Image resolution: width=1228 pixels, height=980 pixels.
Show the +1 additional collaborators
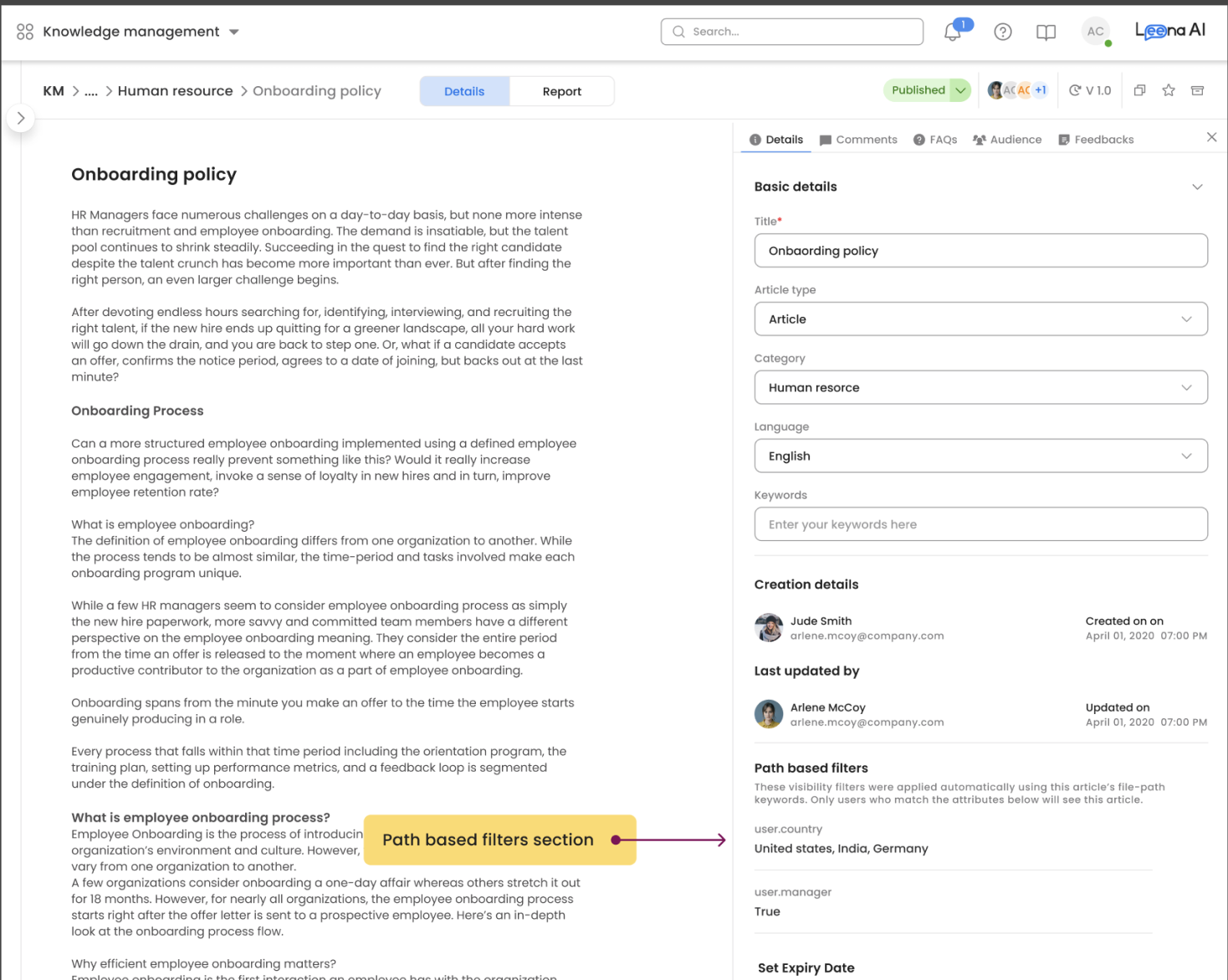1040,90
